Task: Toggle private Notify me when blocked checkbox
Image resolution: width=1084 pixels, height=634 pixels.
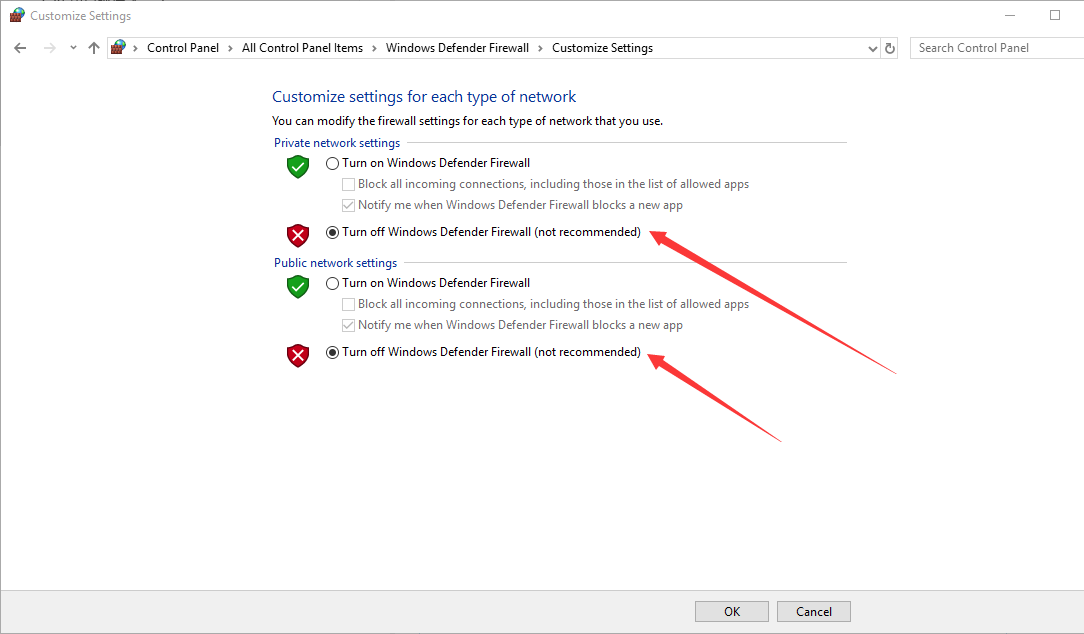Action: (348, 205)
